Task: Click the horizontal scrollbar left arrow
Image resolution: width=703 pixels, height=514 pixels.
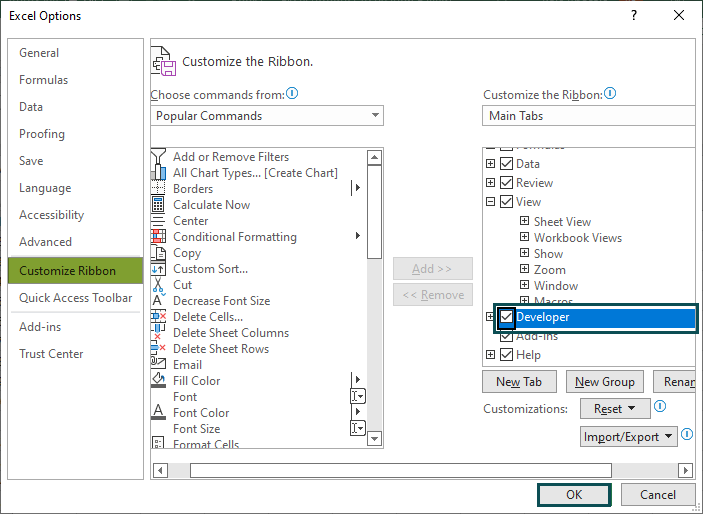Action: (x=160, y=470)
